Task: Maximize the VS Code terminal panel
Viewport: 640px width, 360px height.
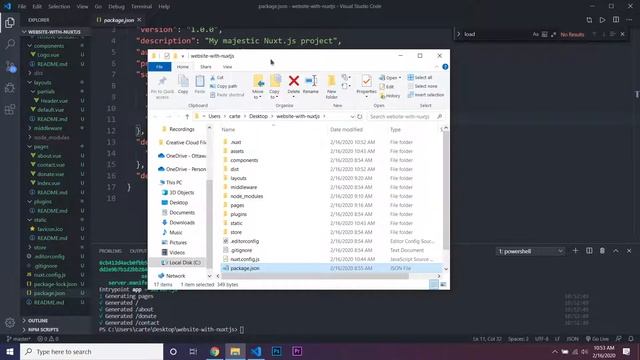Action: (616, 251)
